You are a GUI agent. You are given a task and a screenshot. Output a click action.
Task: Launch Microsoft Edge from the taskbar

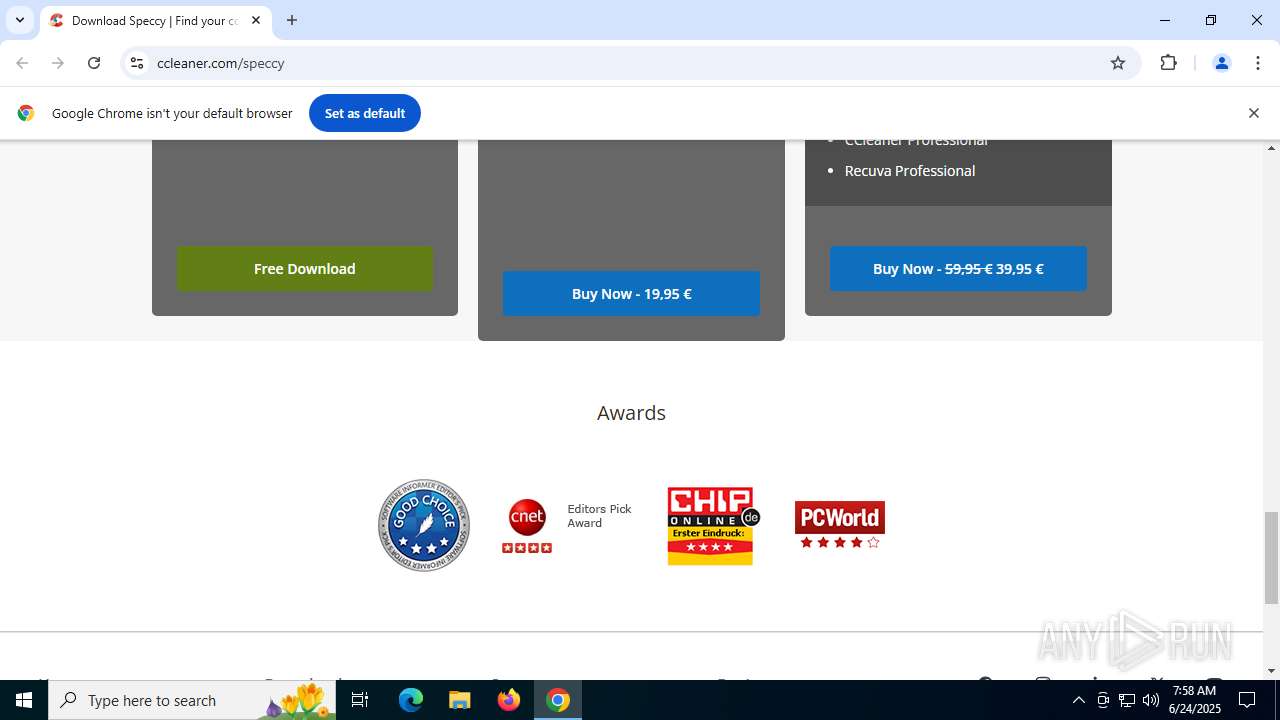(x=411, y=700)
